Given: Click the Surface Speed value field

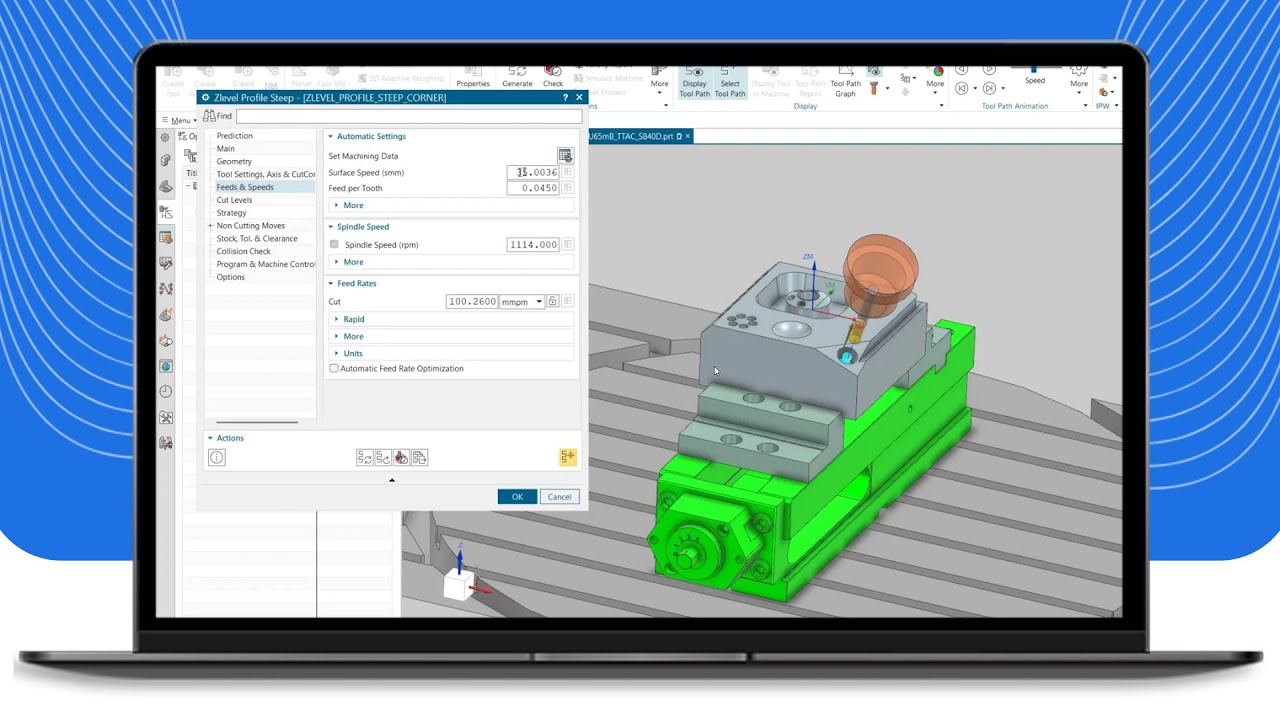Looking at the screenshot, I should pos(533,172).
